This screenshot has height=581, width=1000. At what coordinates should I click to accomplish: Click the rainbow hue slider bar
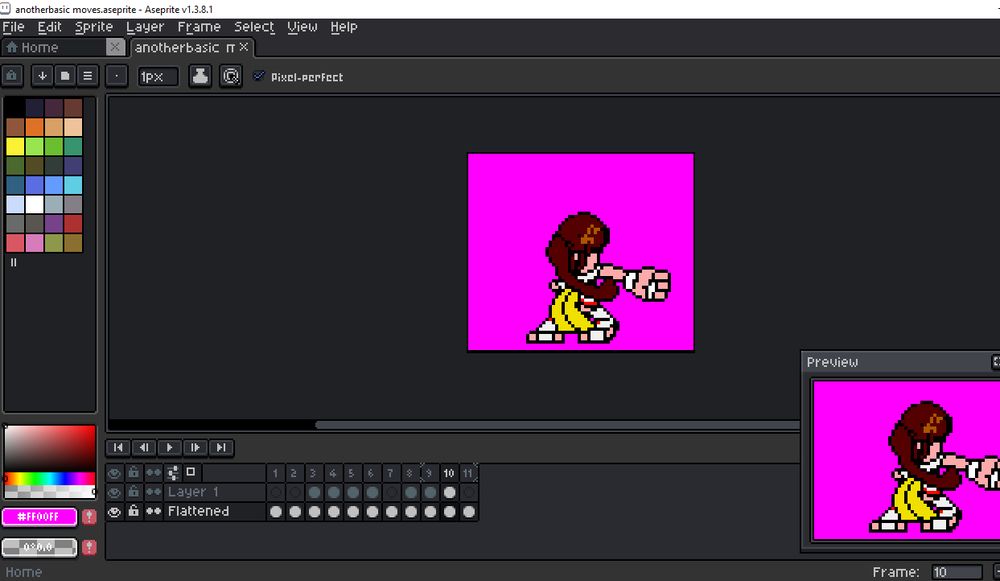[x=50, y=479]
